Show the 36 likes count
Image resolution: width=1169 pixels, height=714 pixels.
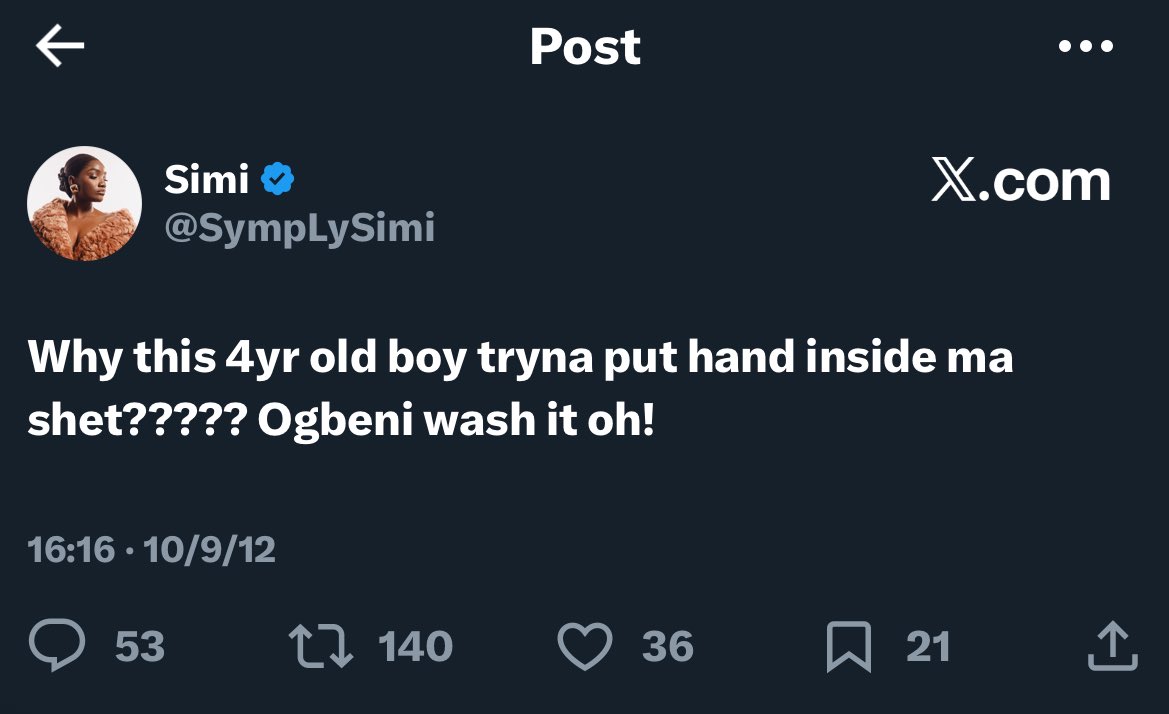(x=668, y=647)
